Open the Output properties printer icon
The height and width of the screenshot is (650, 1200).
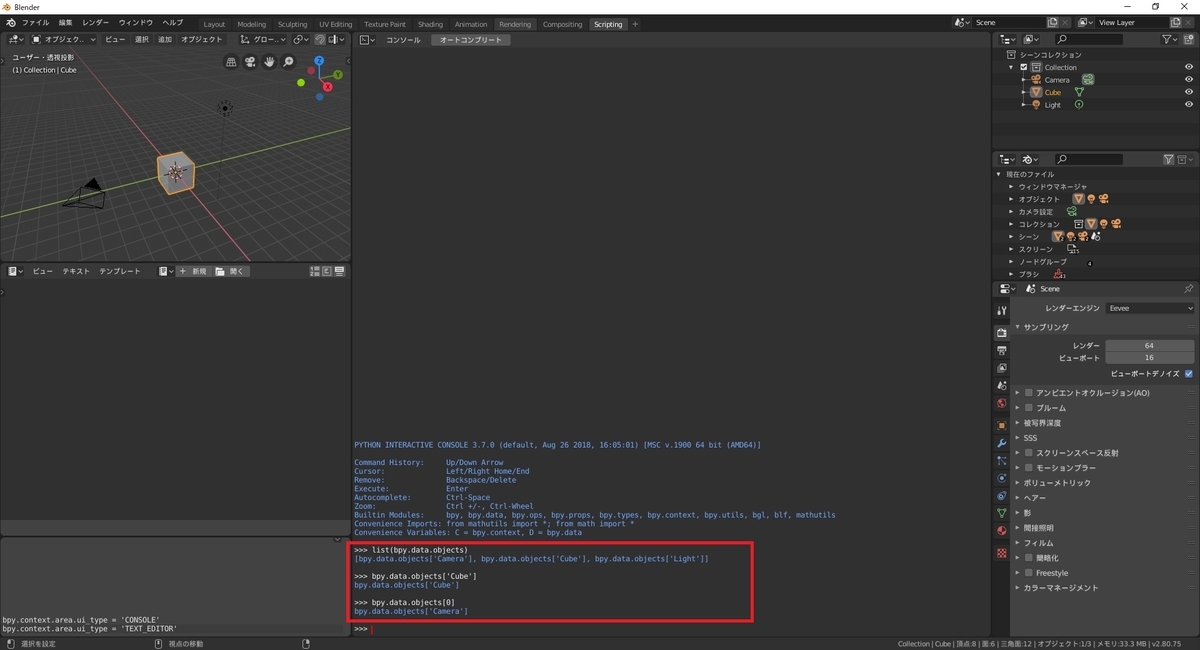pos(1002,350)
